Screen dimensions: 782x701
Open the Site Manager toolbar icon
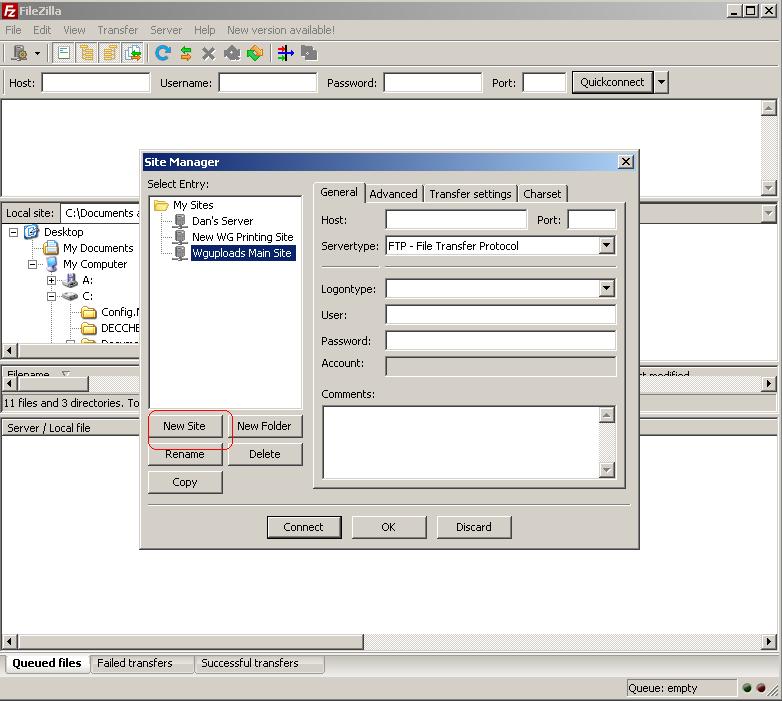19,53
